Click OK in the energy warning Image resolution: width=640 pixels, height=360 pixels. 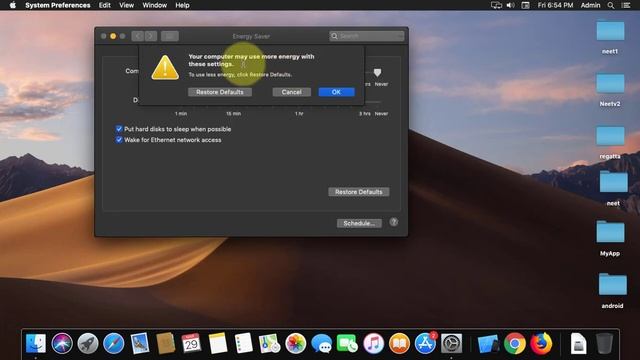[336, 92]
